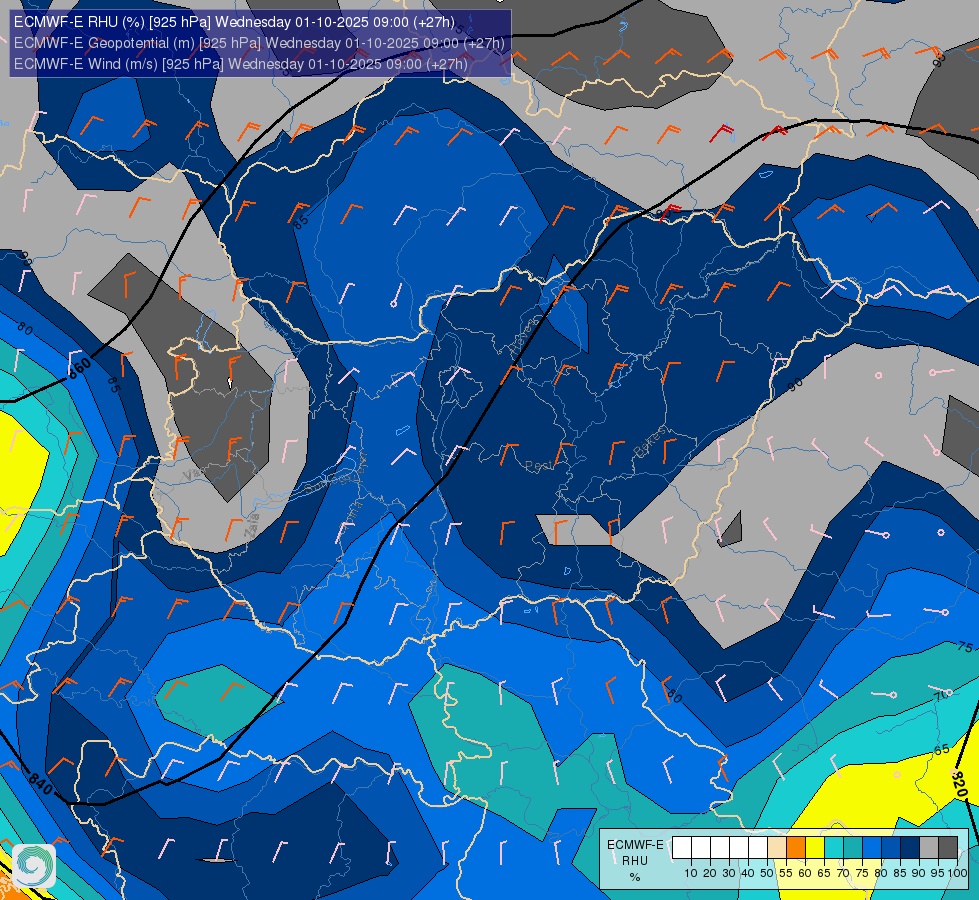Select the ECMWF-E Wind (m/s) title line
The width and height of the screenshot is (979, 900).
[240, 64]
